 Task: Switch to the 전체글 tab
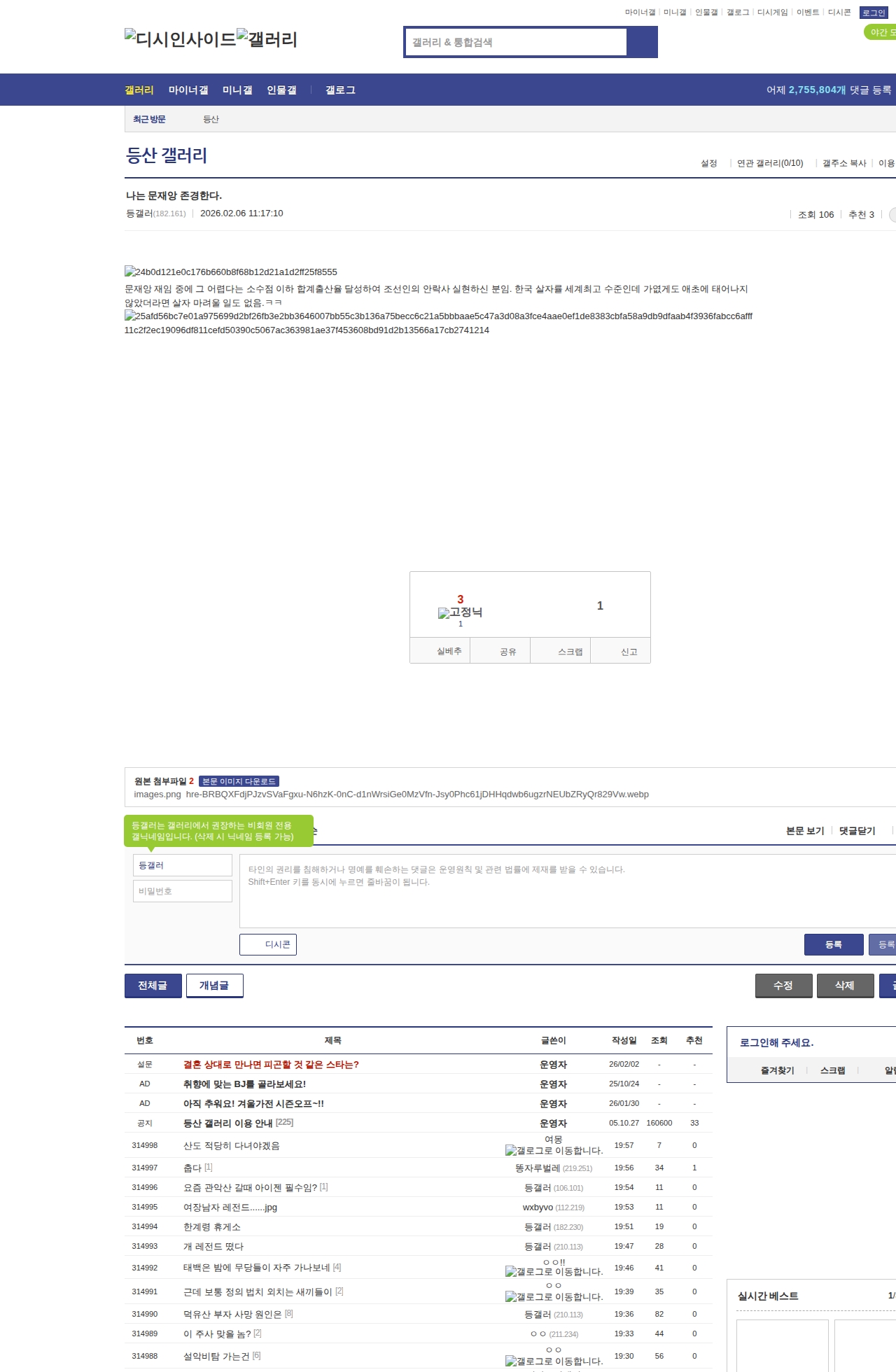(153, 986)
